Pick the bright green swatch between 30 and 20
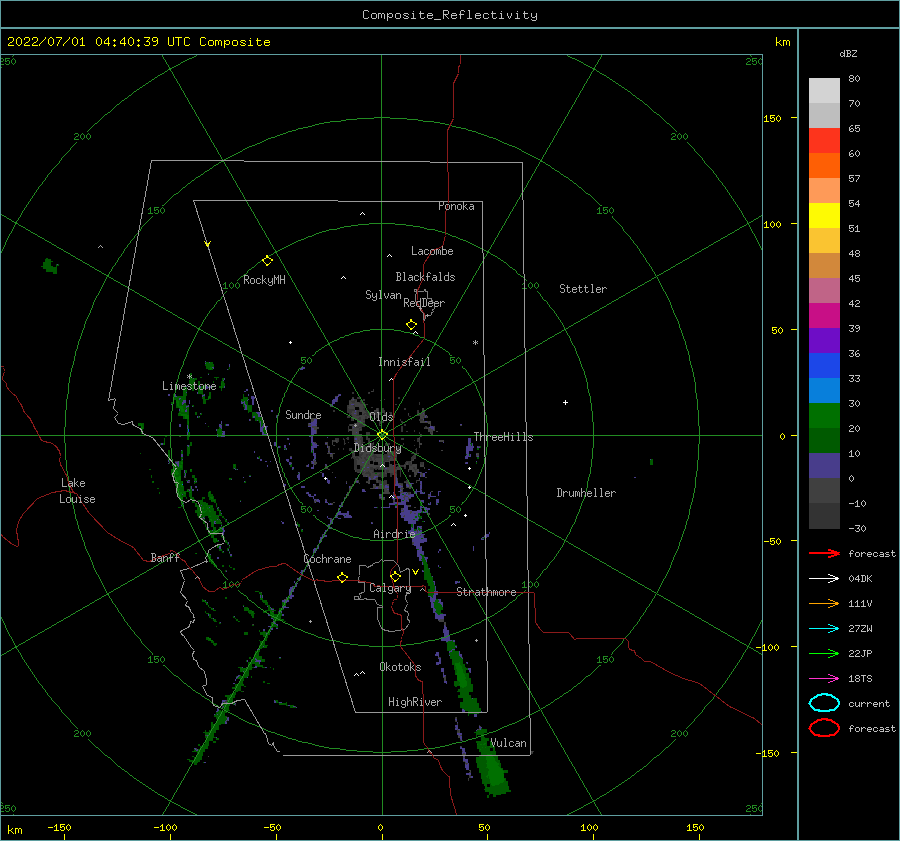The width and height of the screenshot is (900, 841). pos(824,415)
